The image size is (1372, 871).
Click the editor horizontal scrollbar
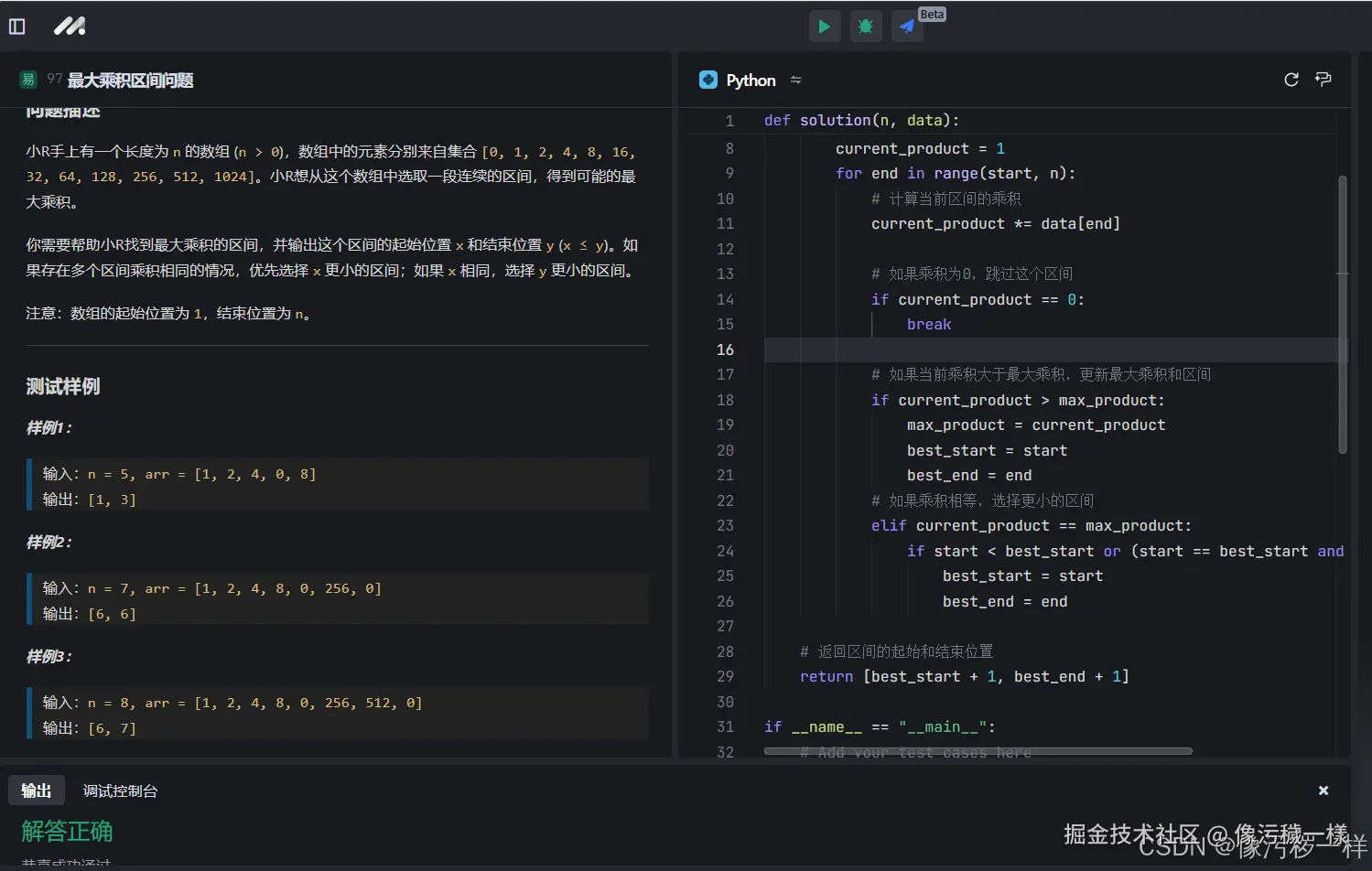tap(978, 751)
